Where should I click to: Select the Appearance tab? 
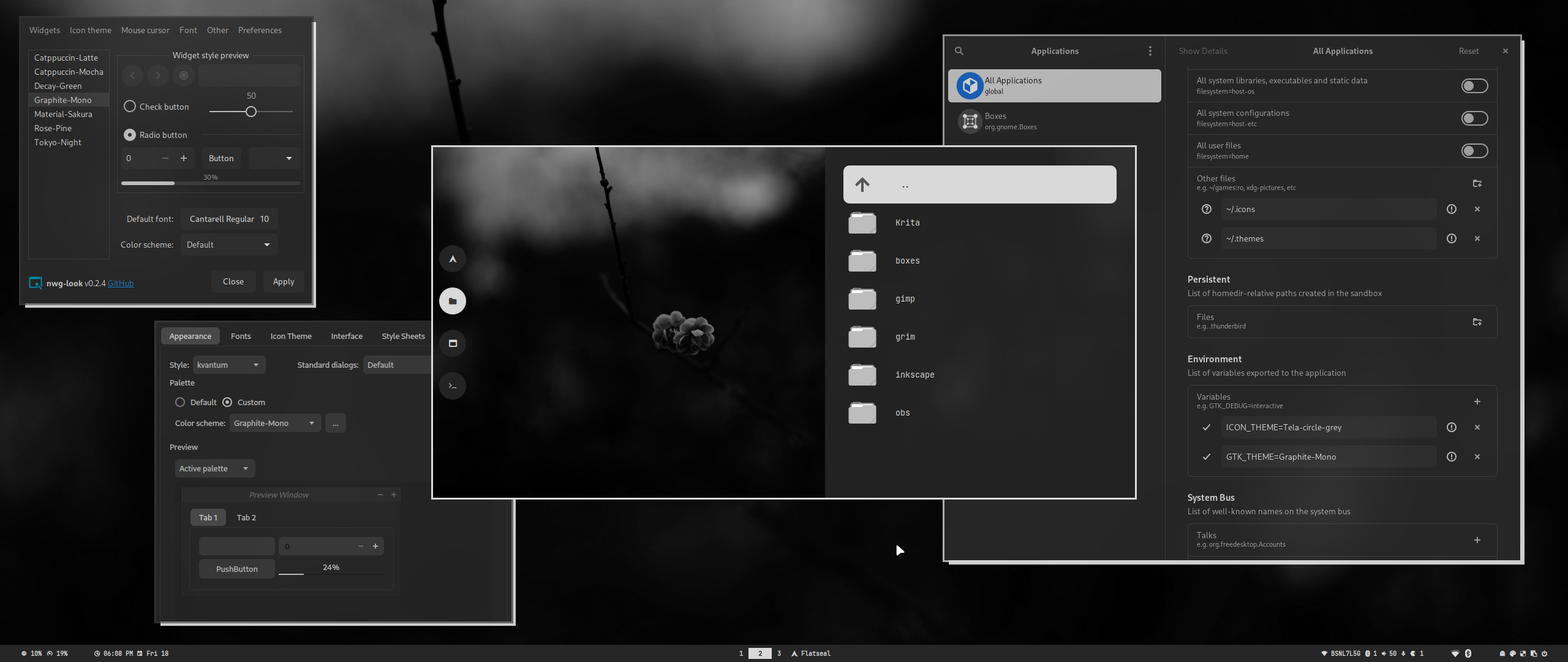pyautogui.click(x=190, y=336)
